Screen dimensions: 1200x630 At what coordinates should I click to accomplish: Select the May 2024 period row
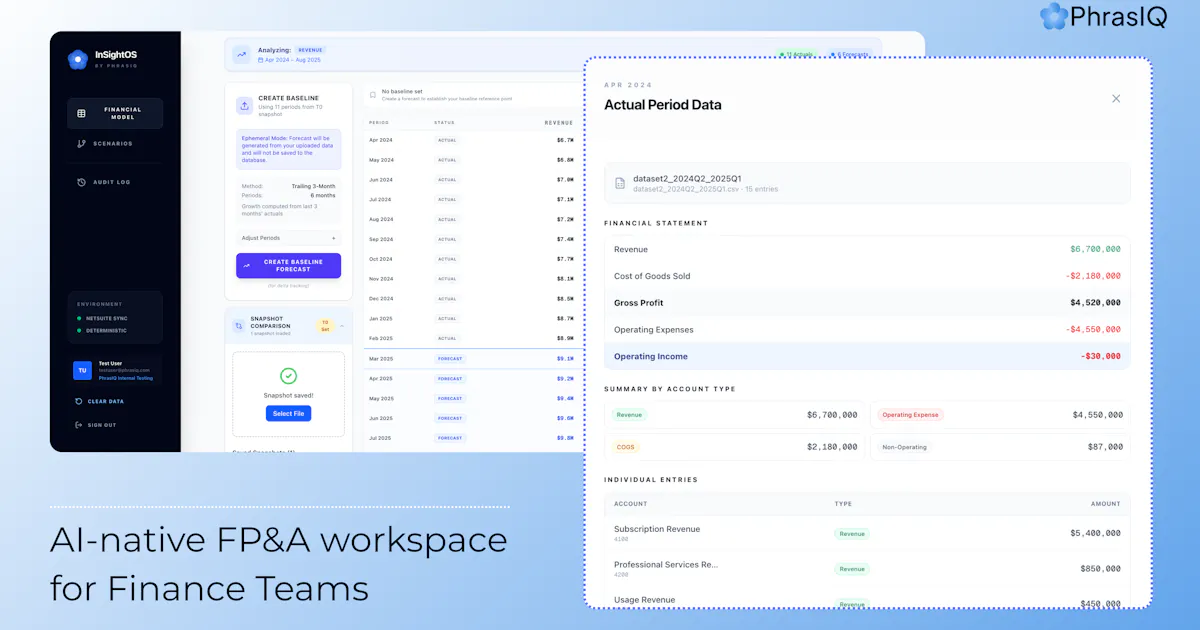click(x=474, y=160)
